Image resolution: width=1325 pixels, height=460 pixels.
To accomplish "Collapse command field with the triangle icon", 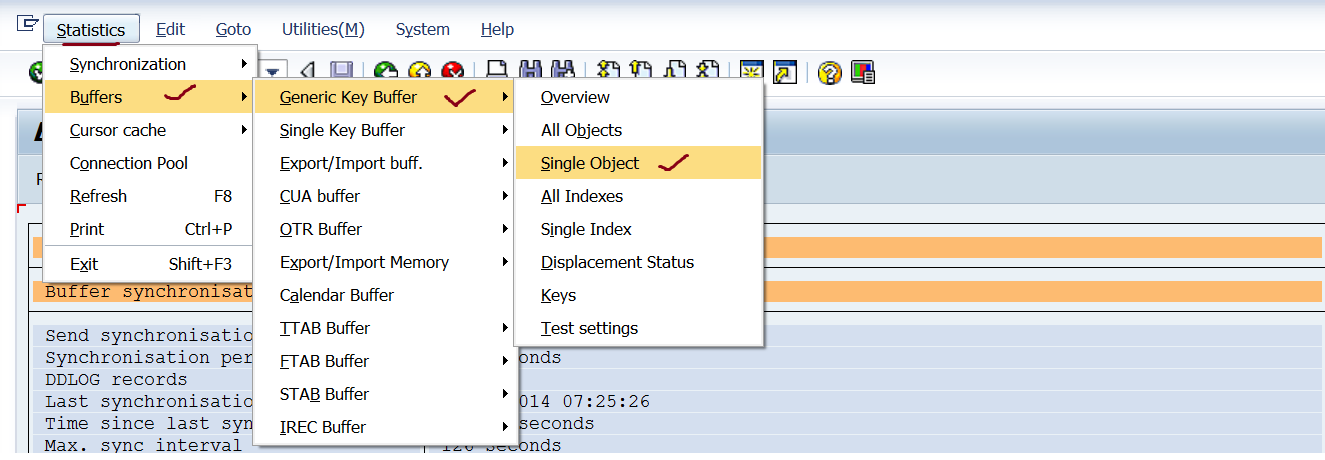I will [307, 71].
